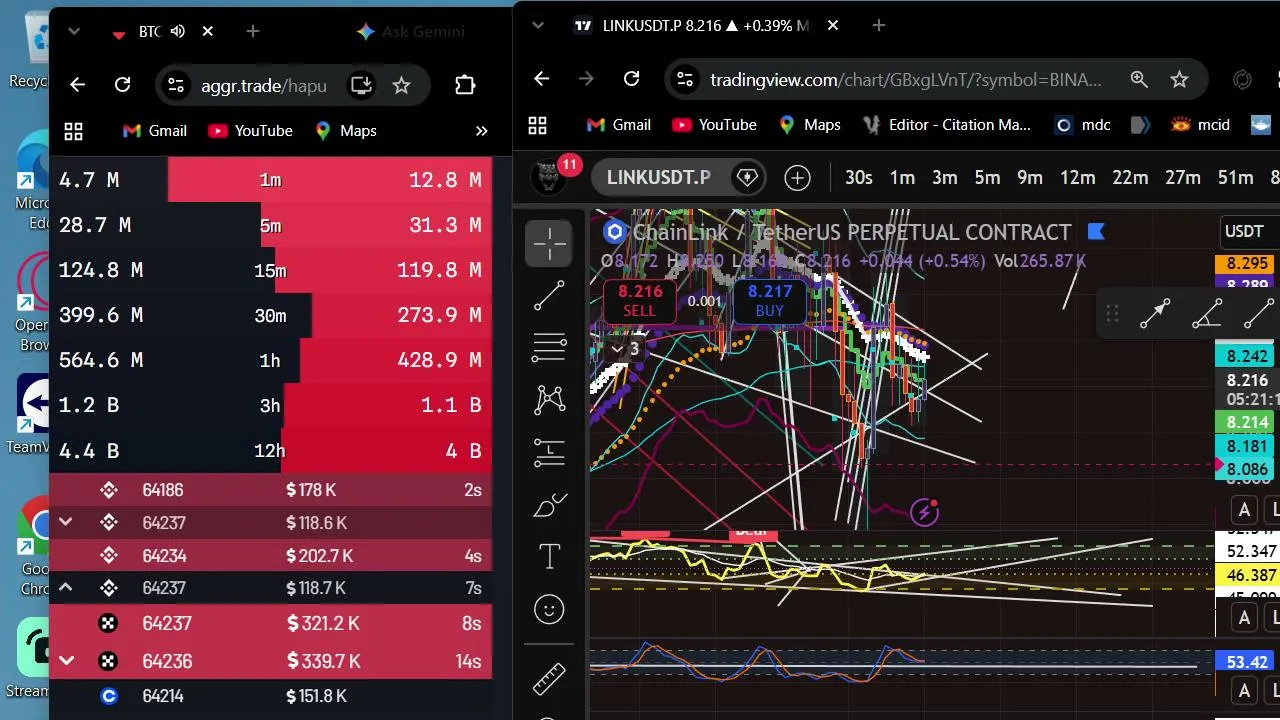
Task: Select the 64186 $178 K trade row
Action: (x=270, y=490)
